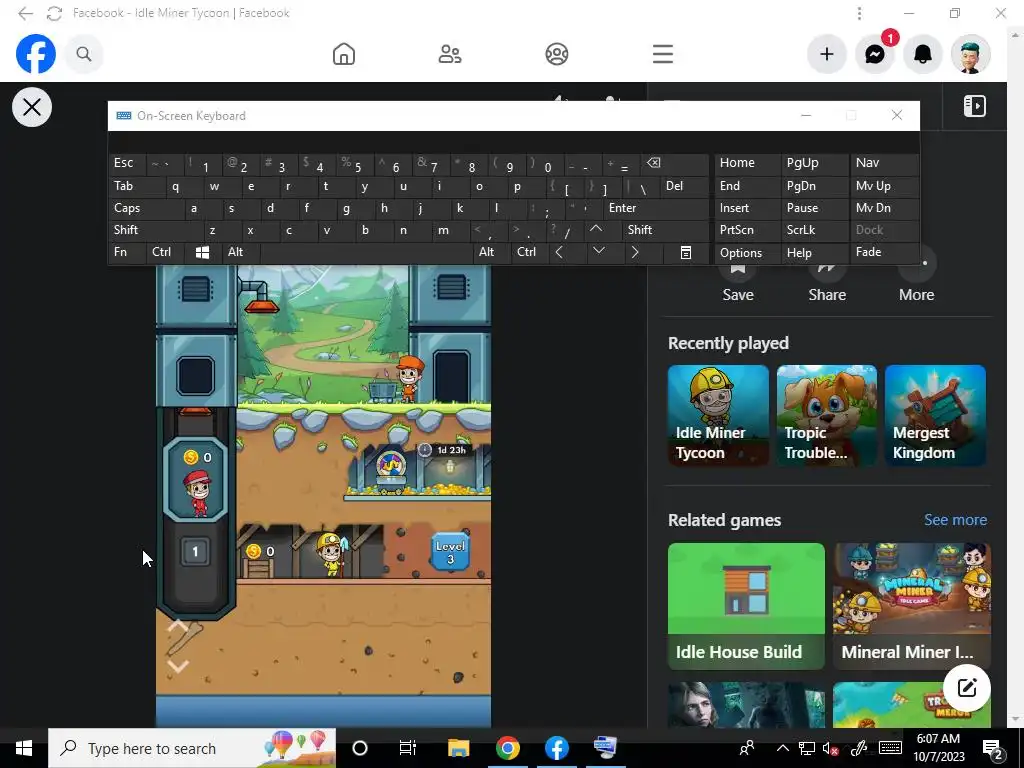Image resolution: width=1024 pixels, height=768 pixels.
Task: Open the profile avatar menu
Action: click(x=971, y=54)
